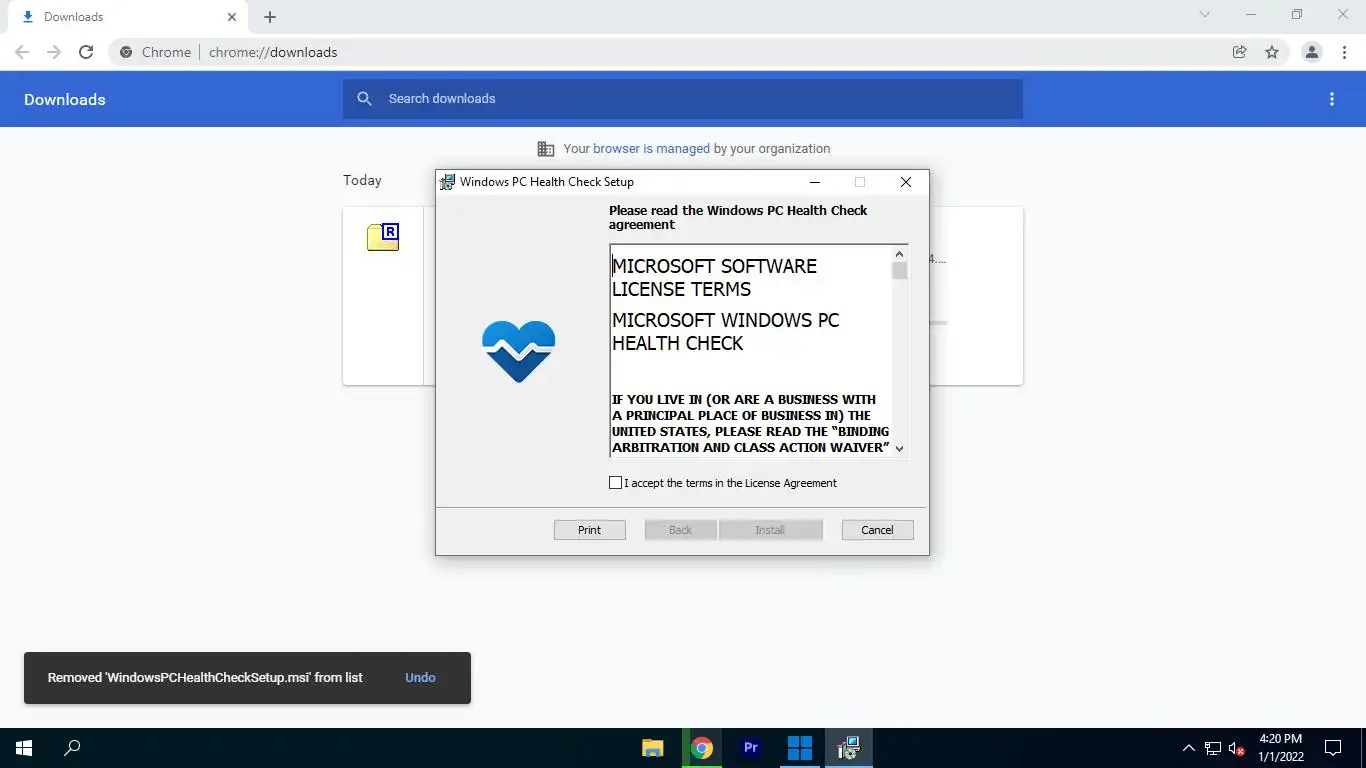Screen dimensions: 1366x768
Task: Open the Chrome profile avatar
Action: [1312, 52]
